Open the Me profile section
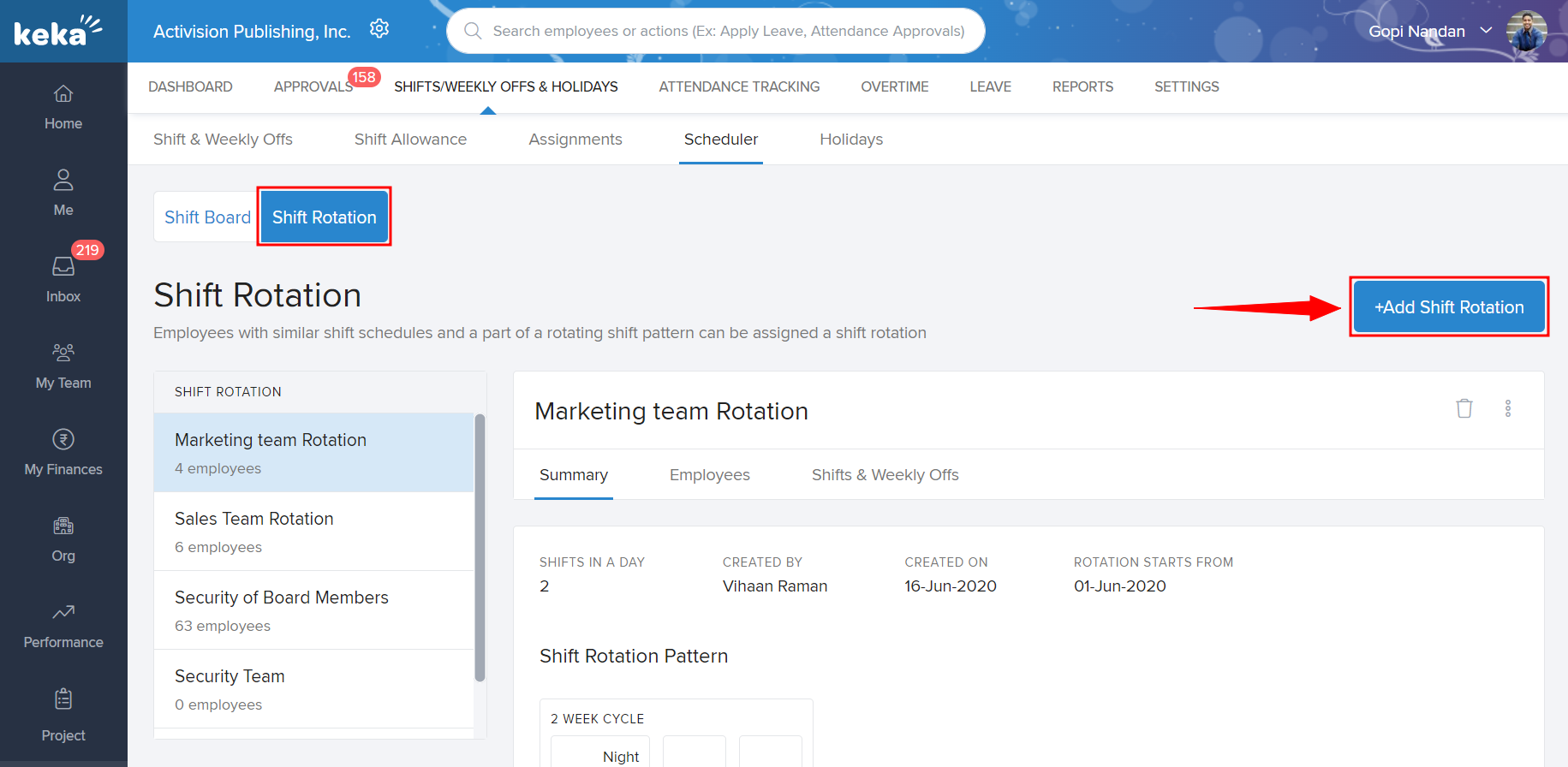The image size is (1568, 767). point(63,193)
